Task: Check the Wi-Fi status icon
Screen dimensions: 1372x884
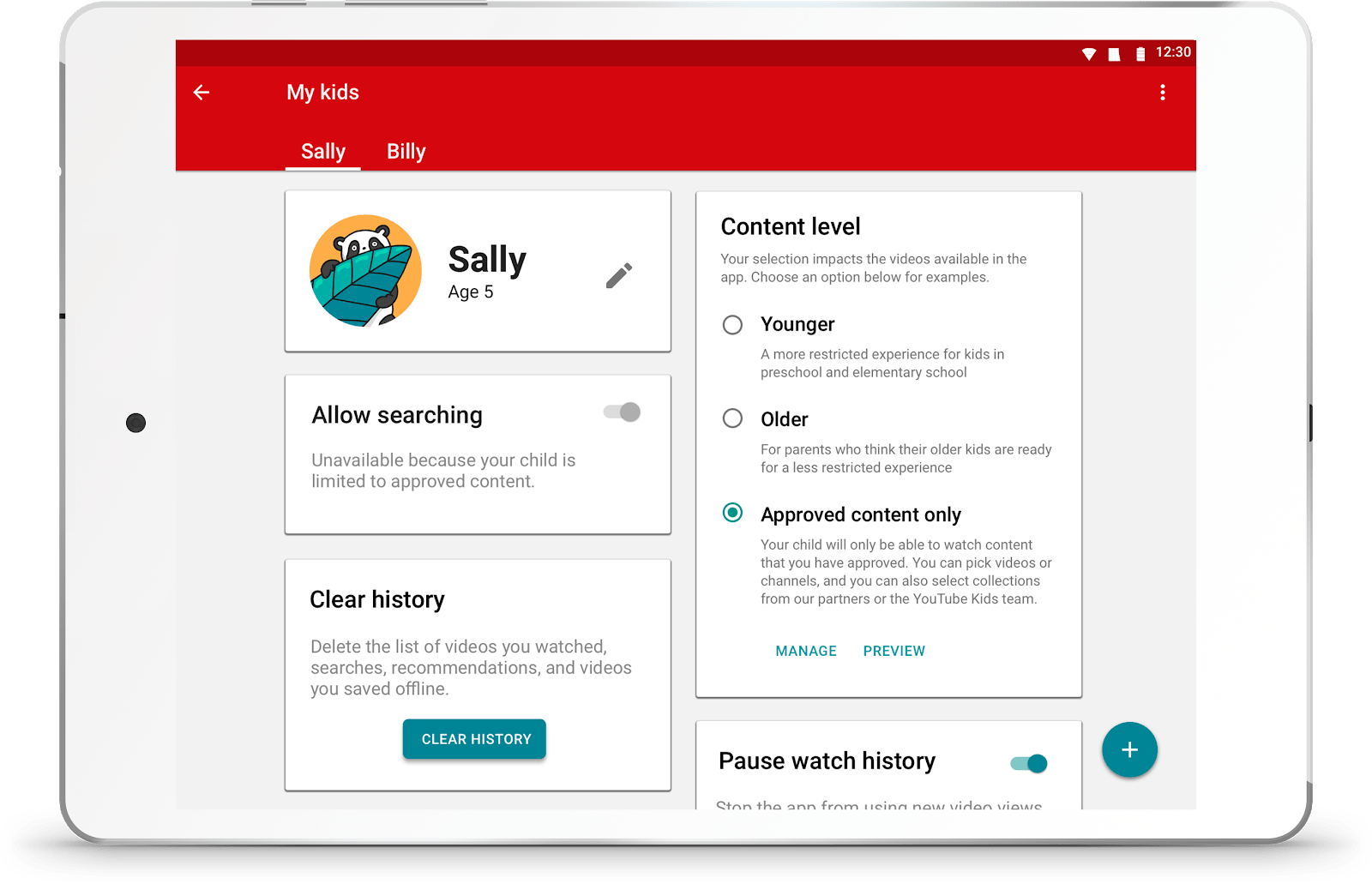Action: click(x=1089, y=54)
